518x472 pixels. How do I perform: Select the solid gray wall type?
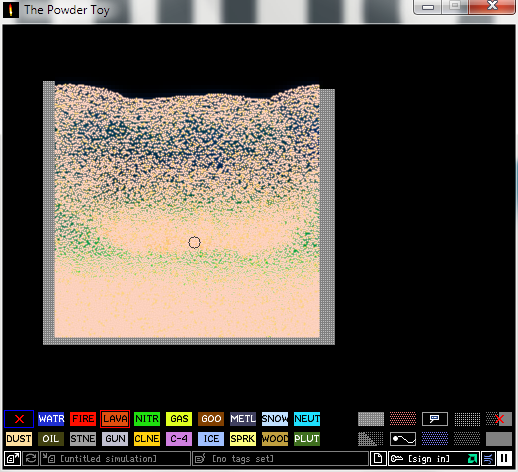(x=499, y=439)
